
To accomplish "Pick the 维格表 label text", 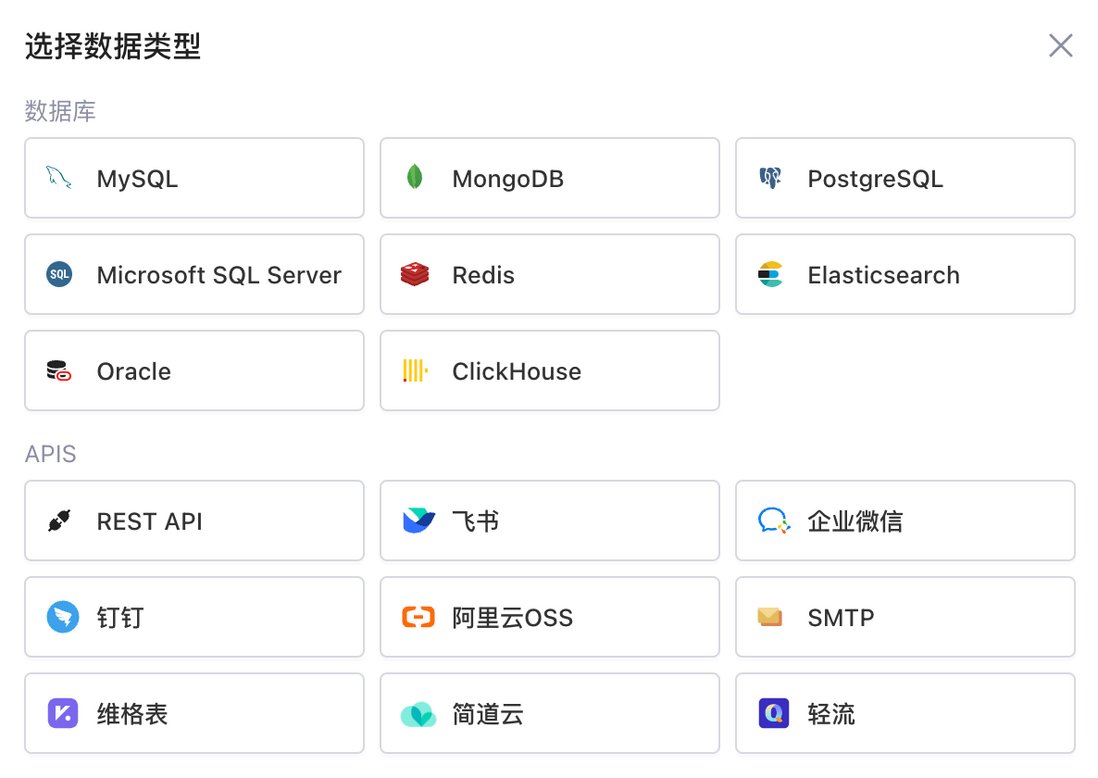I will tap(132, 714).
